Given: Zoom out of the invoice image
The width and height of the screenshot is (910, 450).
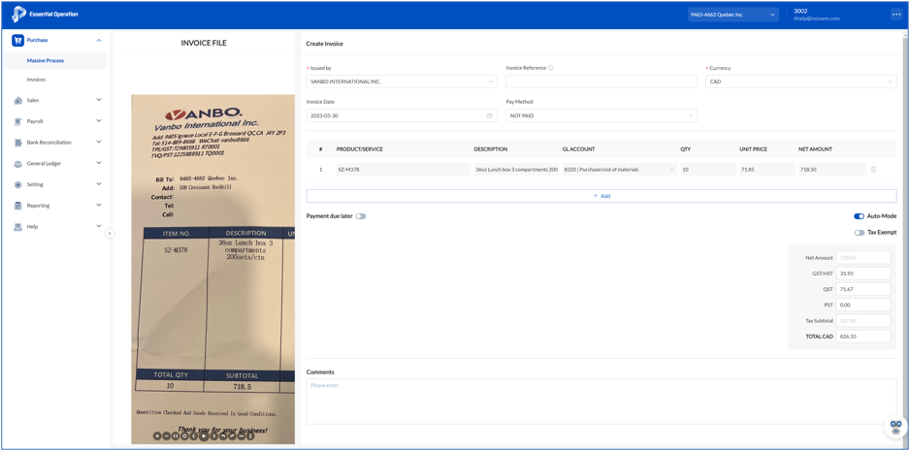Looking at the screenshot, I should (167, 436).
